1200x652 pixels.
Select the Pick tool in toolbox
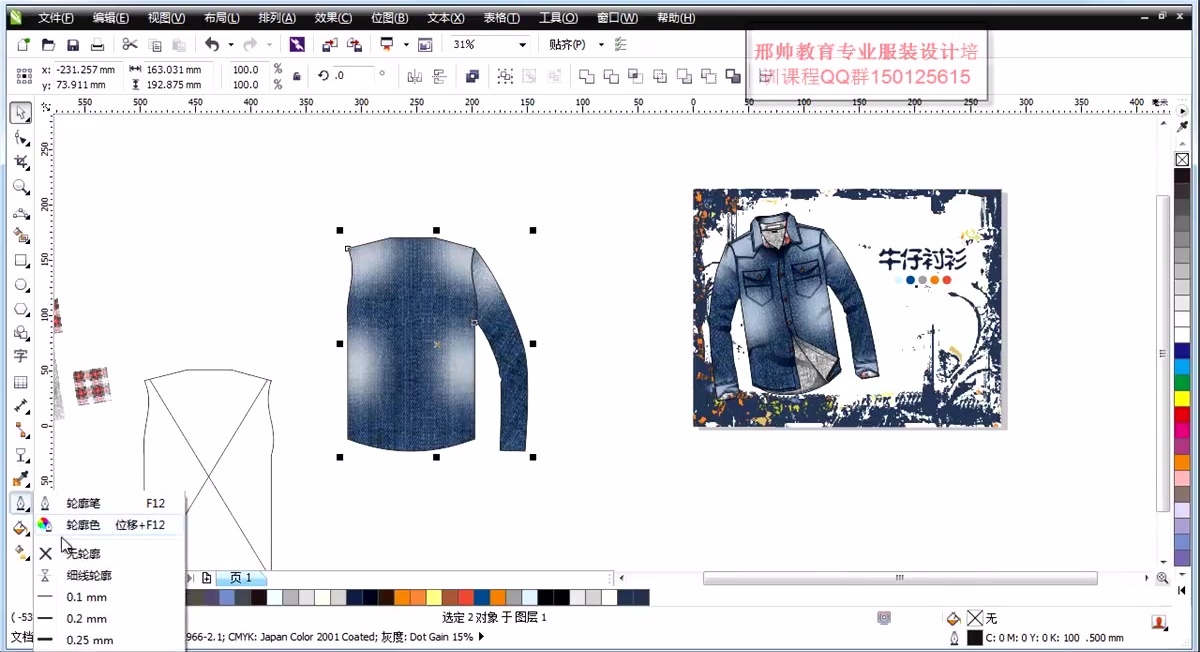pyautogui.click(x=20, y=113)
